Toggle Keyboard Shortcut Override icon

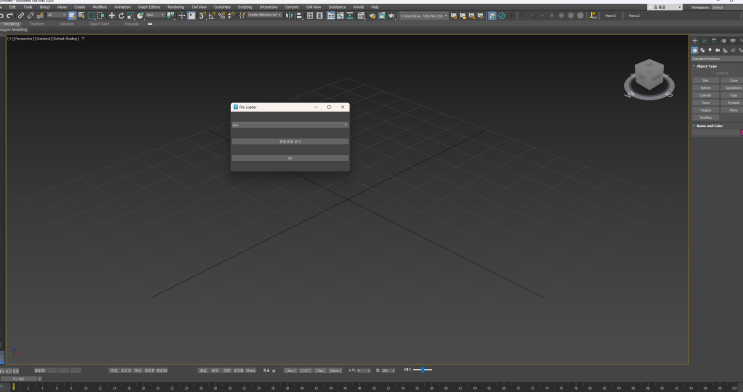pos(191,16)
